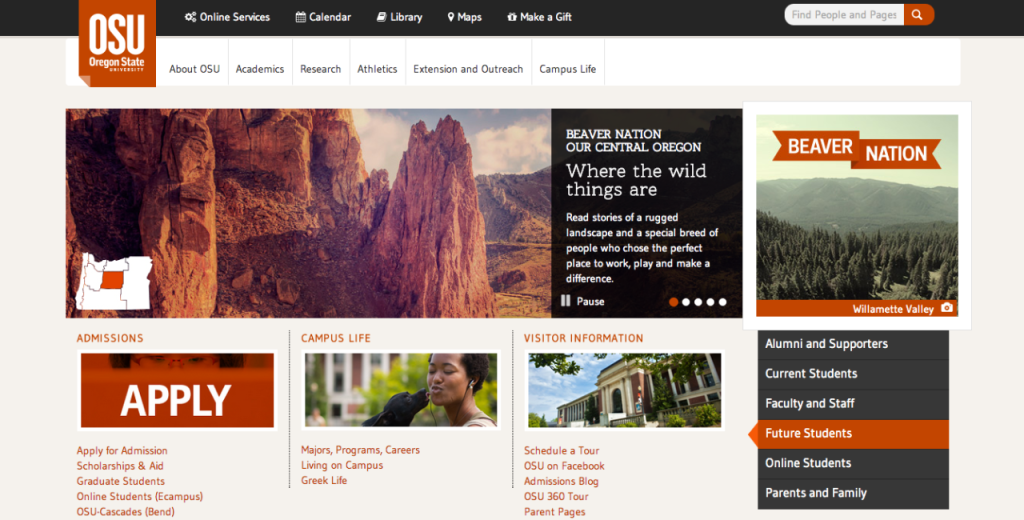Open the About OSU menu
This screenshot has height=520, width=1024.
pos(194,69)
